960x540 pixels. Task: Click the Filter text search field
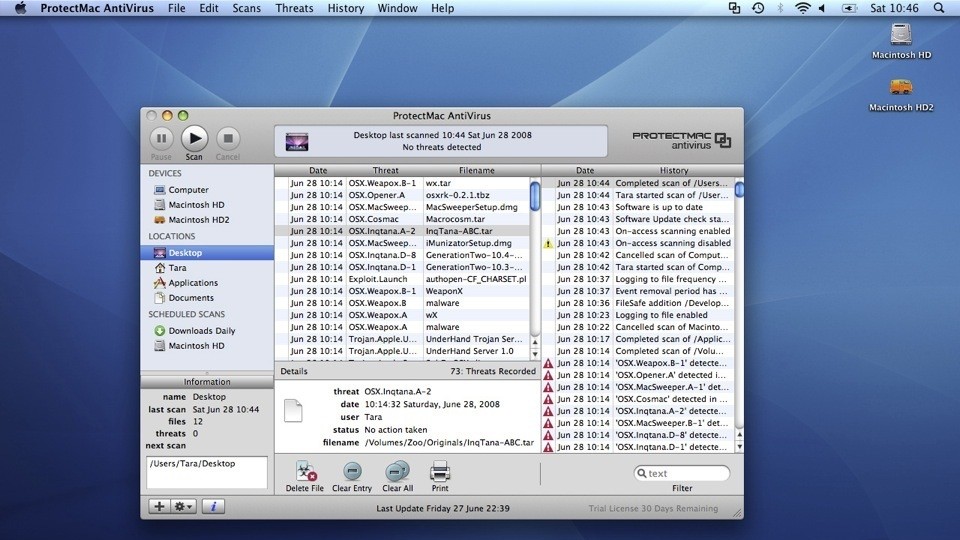681,473
